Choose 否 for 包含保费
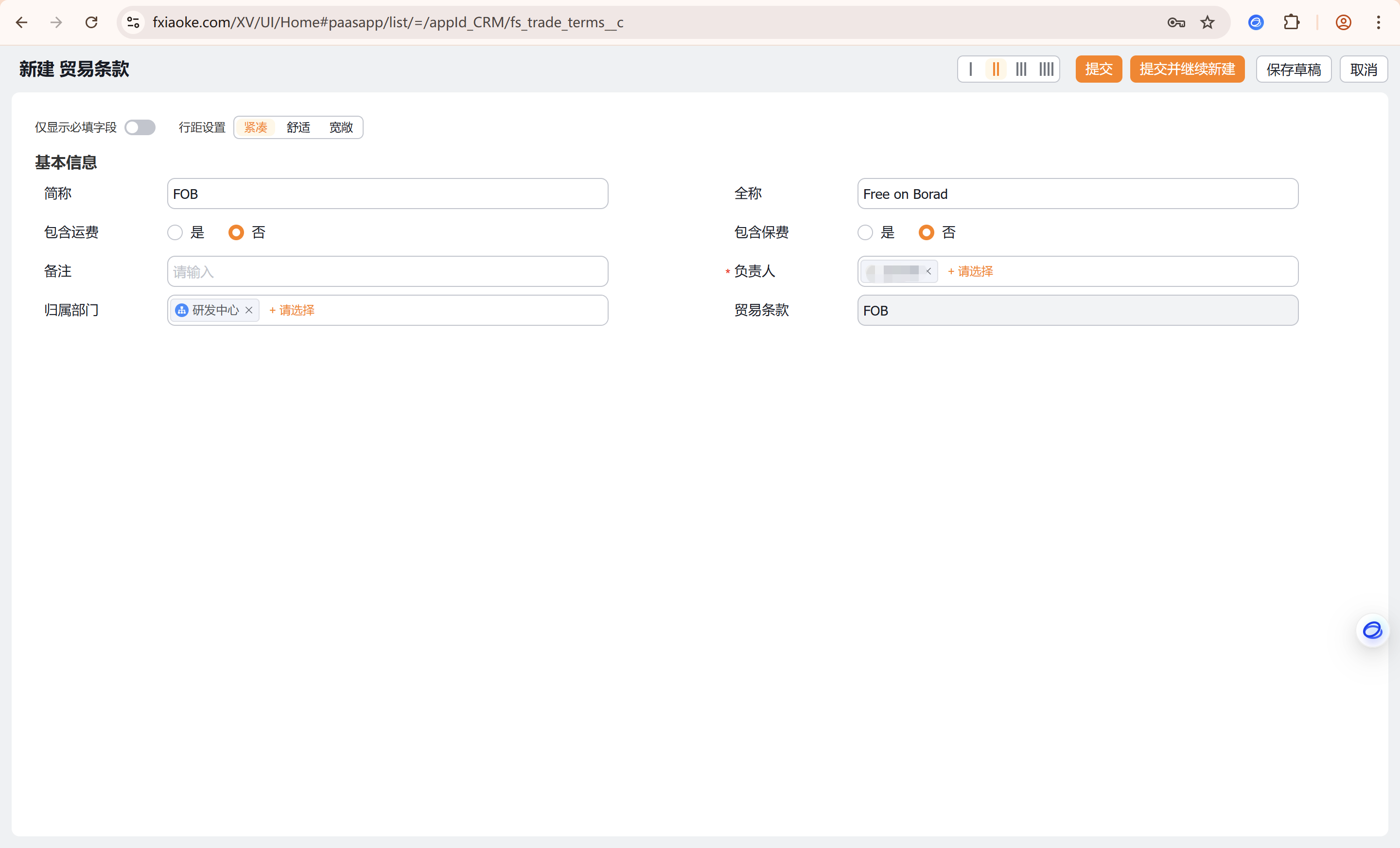Viewport: 1400px width, 848px height. click(926, 232)
